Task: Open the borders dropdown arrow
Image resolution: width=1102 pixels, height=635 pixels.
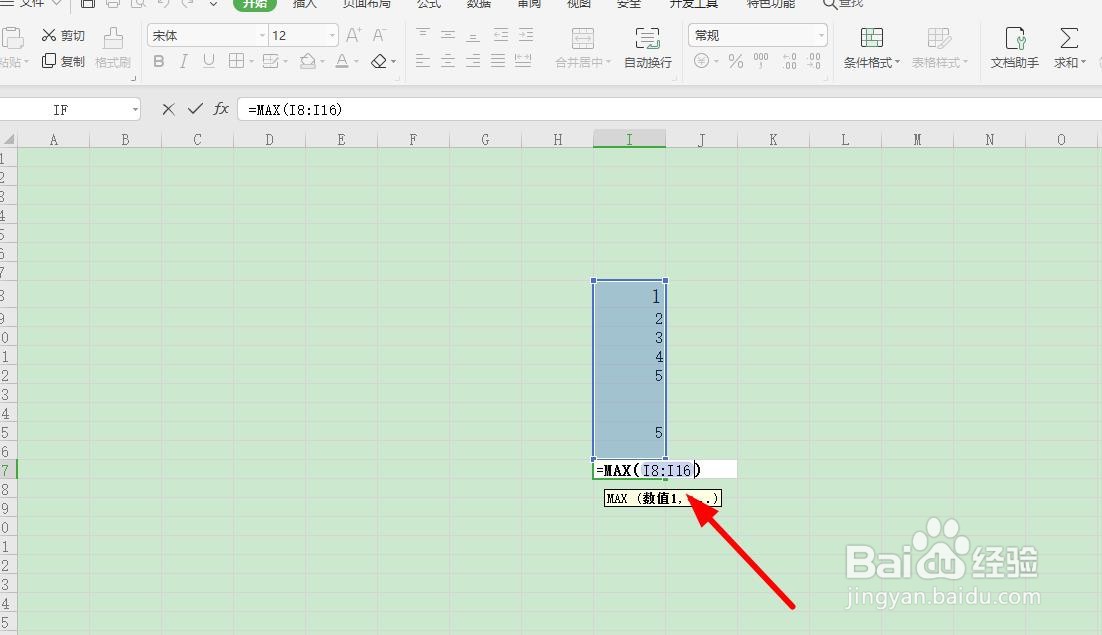Action: (x=251, y=62)
